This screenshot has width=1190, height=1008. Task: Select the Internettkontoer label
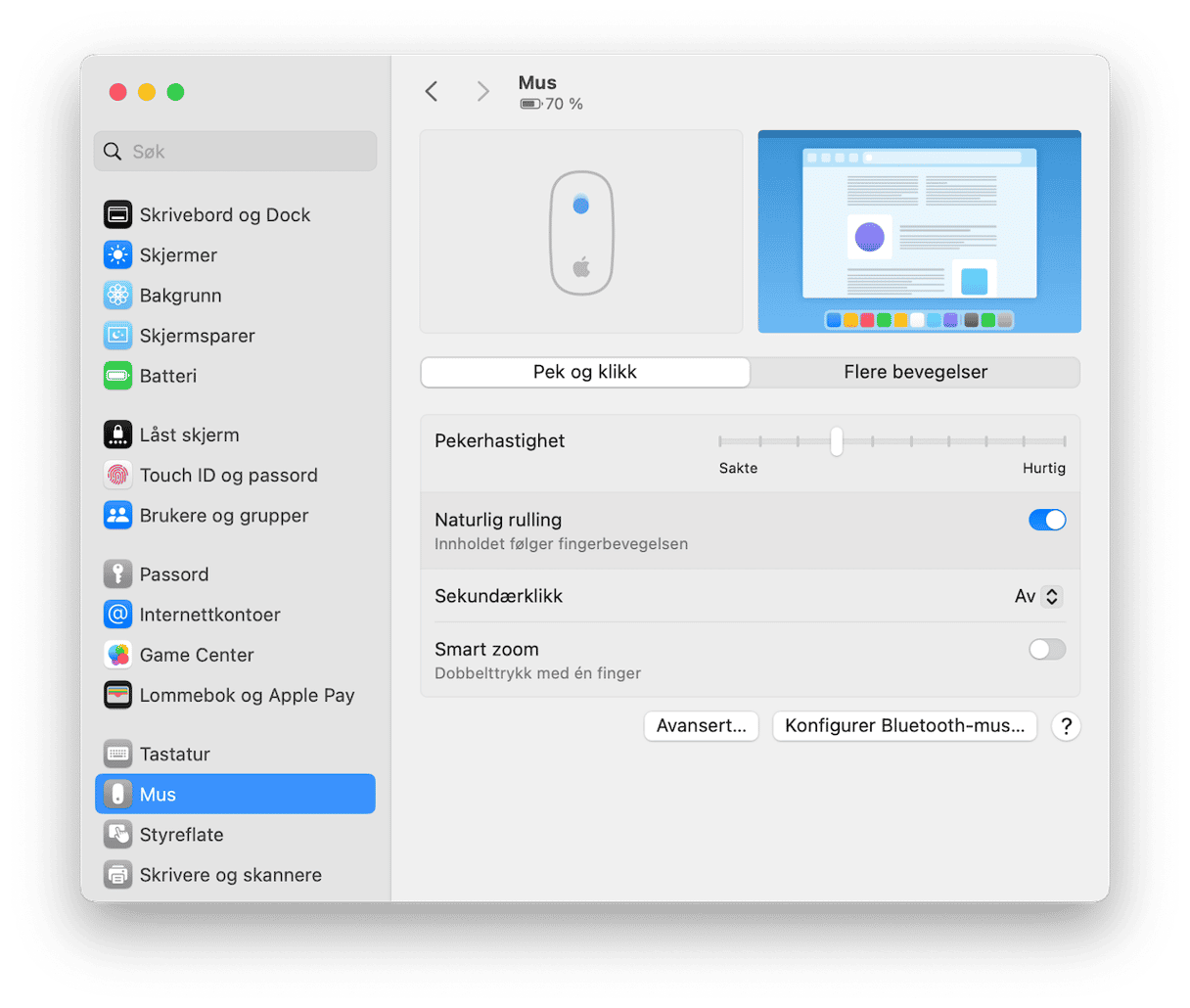209,615
